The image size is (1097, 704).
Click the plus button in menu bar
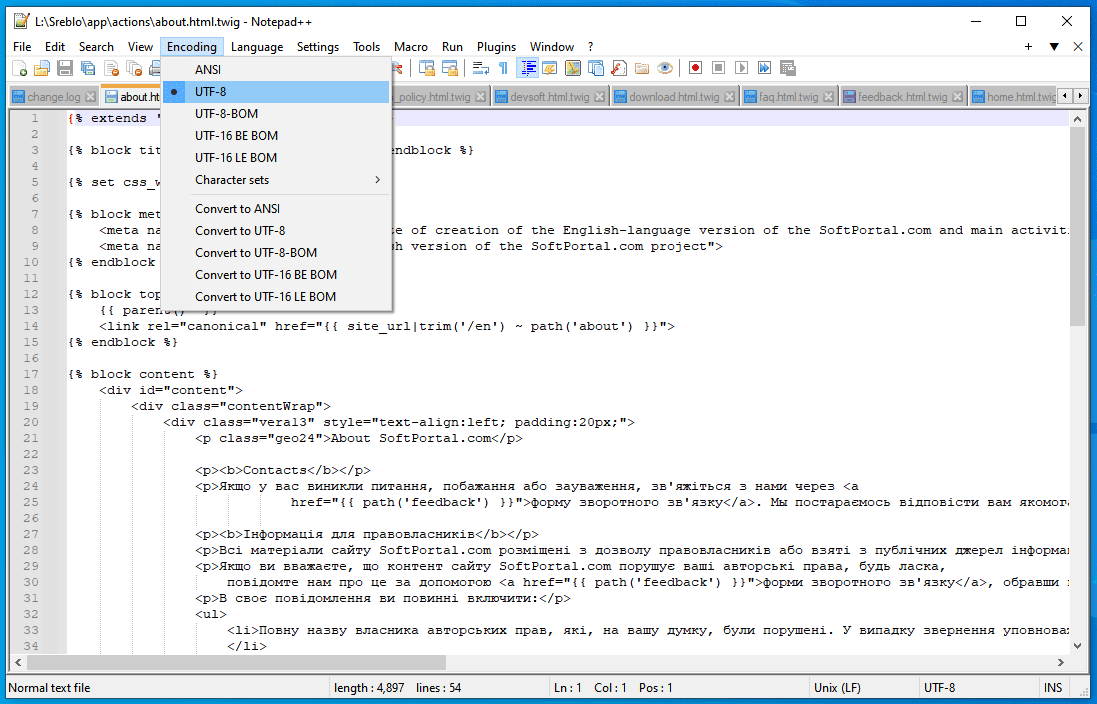(x=1028, y=47)
